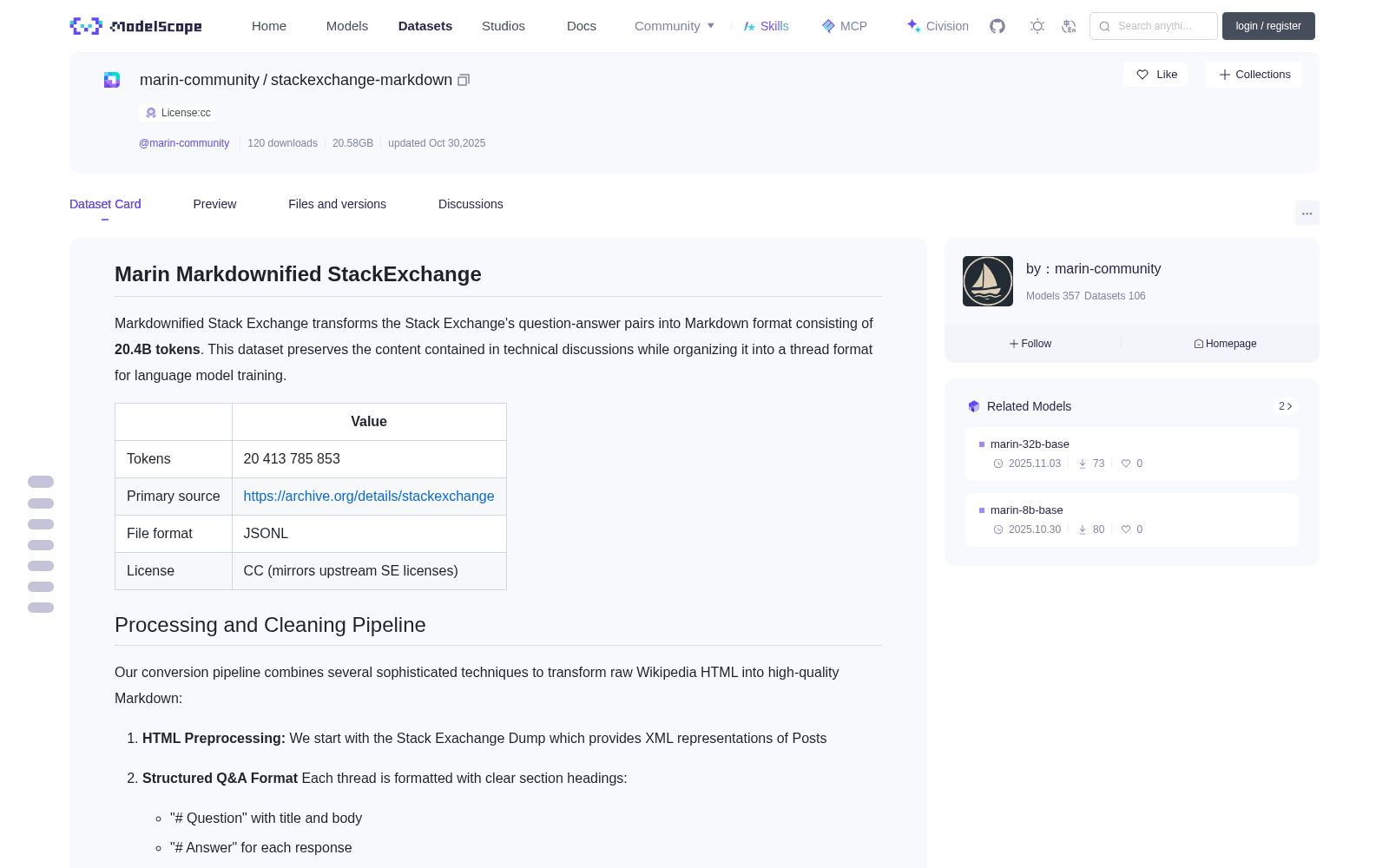Open archive.org stackexchange source link
Image resolution: width=1389 pixels, height=868 pixels.
369,496
